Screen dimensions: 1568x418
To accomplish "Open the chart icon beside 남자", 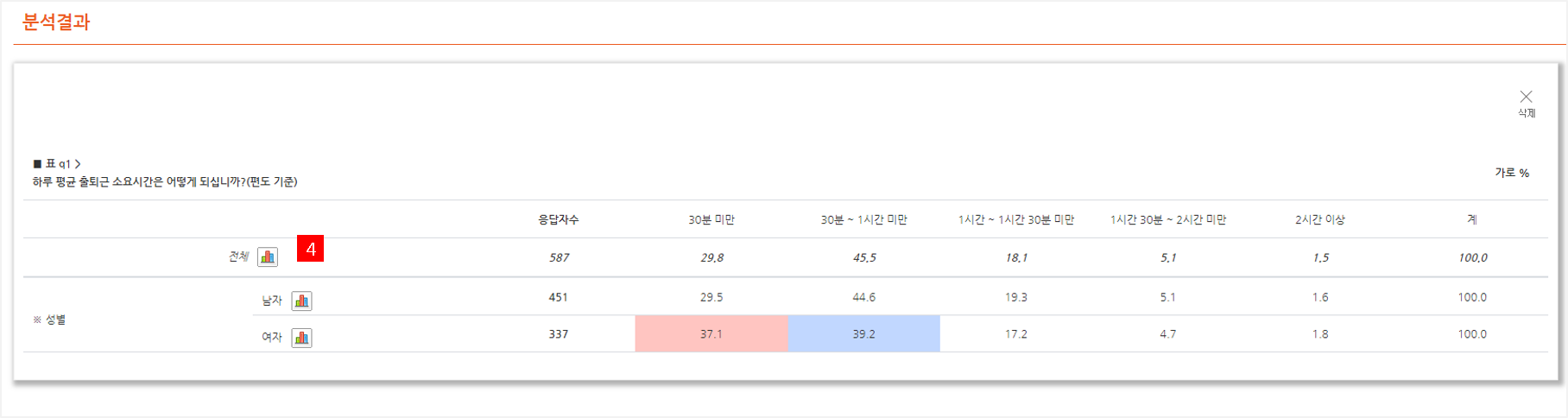I will coord(301,301).
